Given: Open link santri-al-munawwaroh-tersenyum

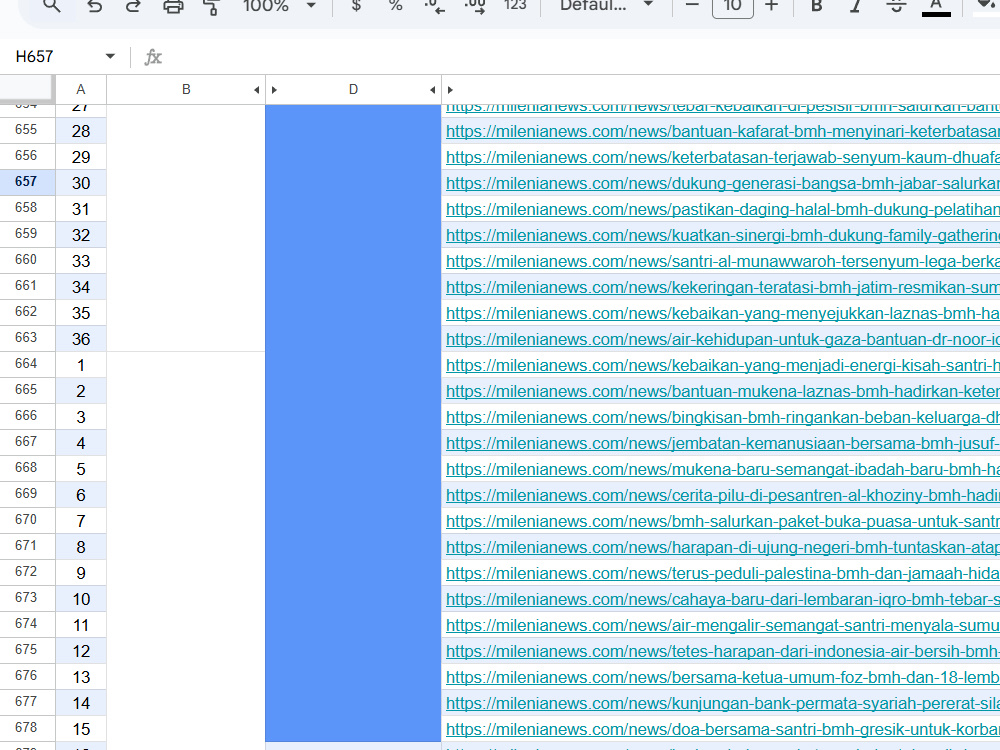Looking at the screenshot, I should click(723, 261).
